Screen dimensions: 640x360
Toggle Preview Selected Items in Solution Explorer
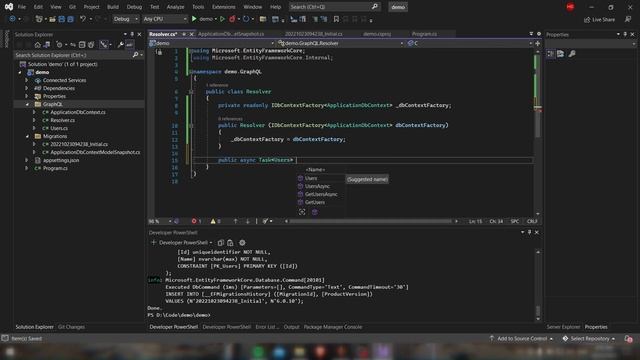(129, 44)
